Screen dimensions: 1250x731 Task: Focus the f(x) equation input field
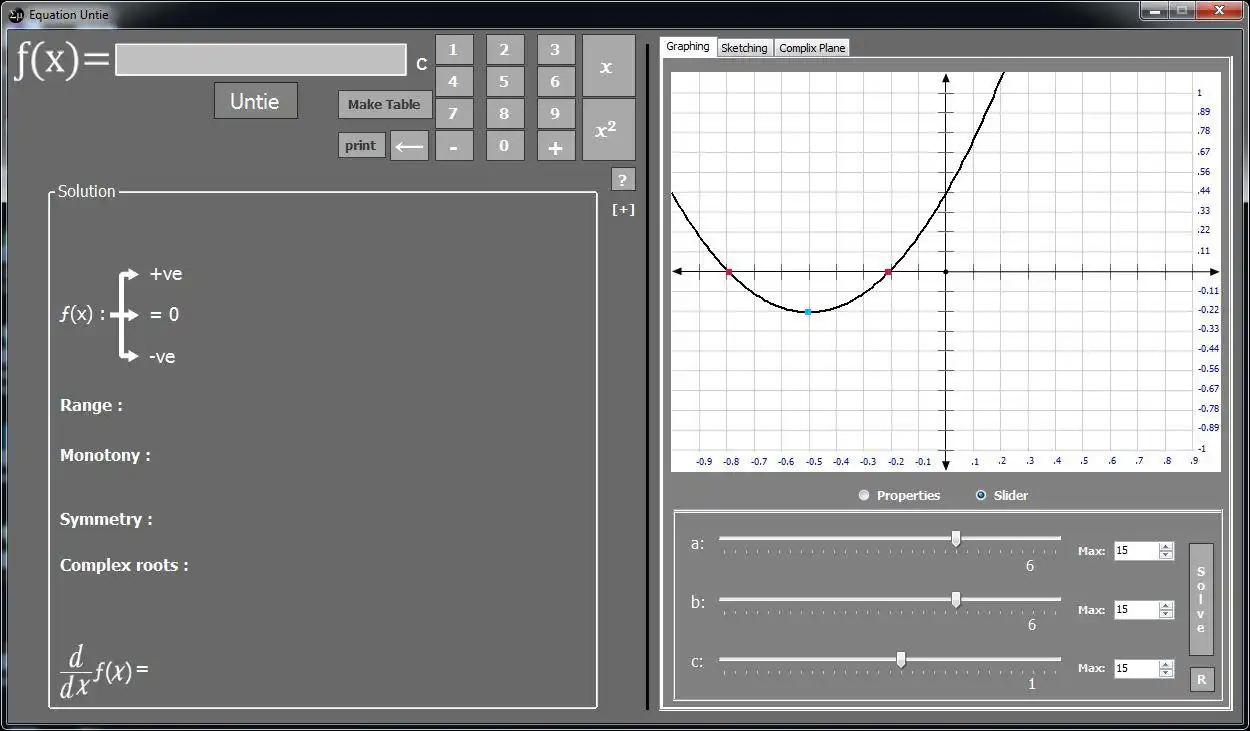coord(261,60)
